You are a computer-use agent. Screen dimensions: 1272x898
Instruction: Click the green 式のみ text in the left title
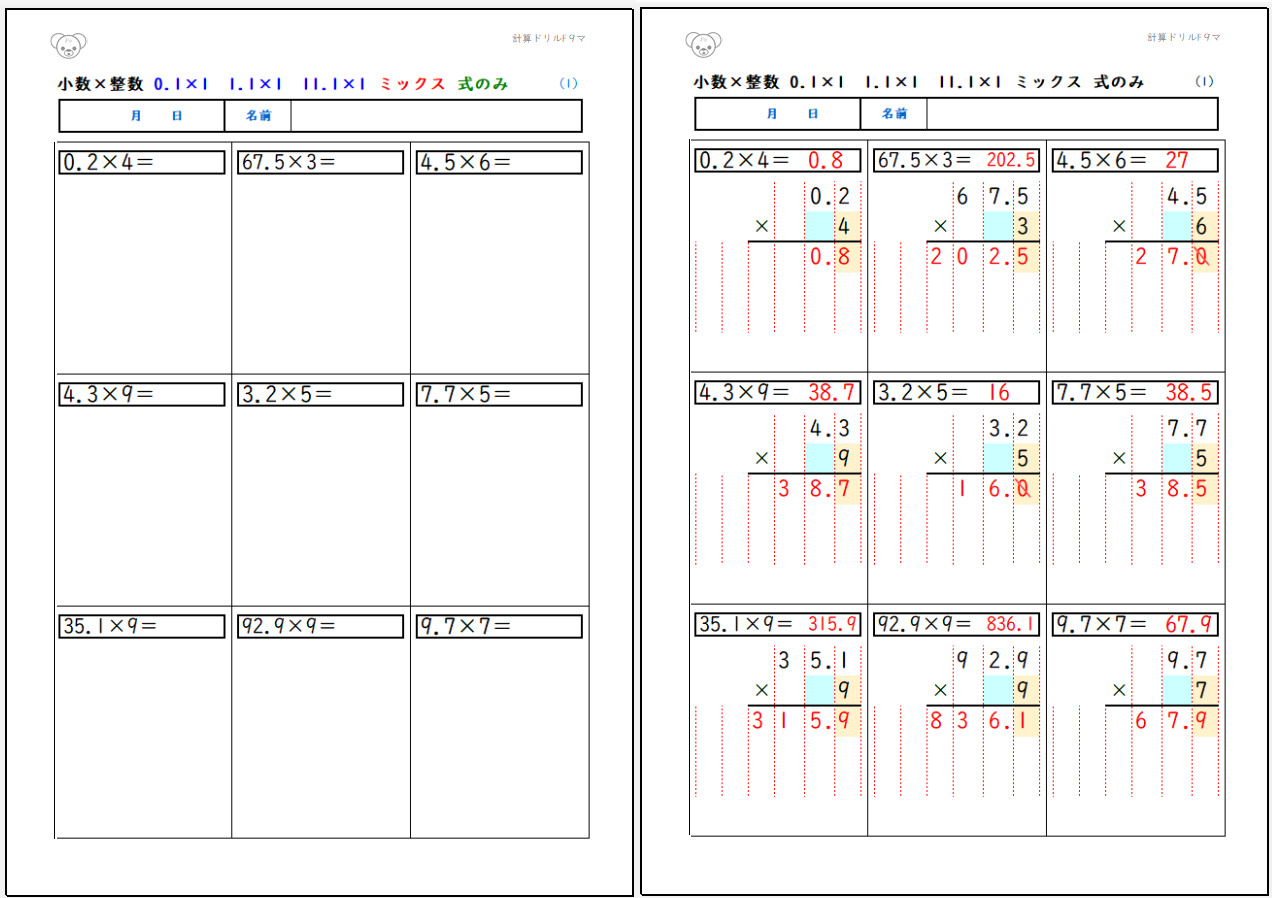[483, 84]
